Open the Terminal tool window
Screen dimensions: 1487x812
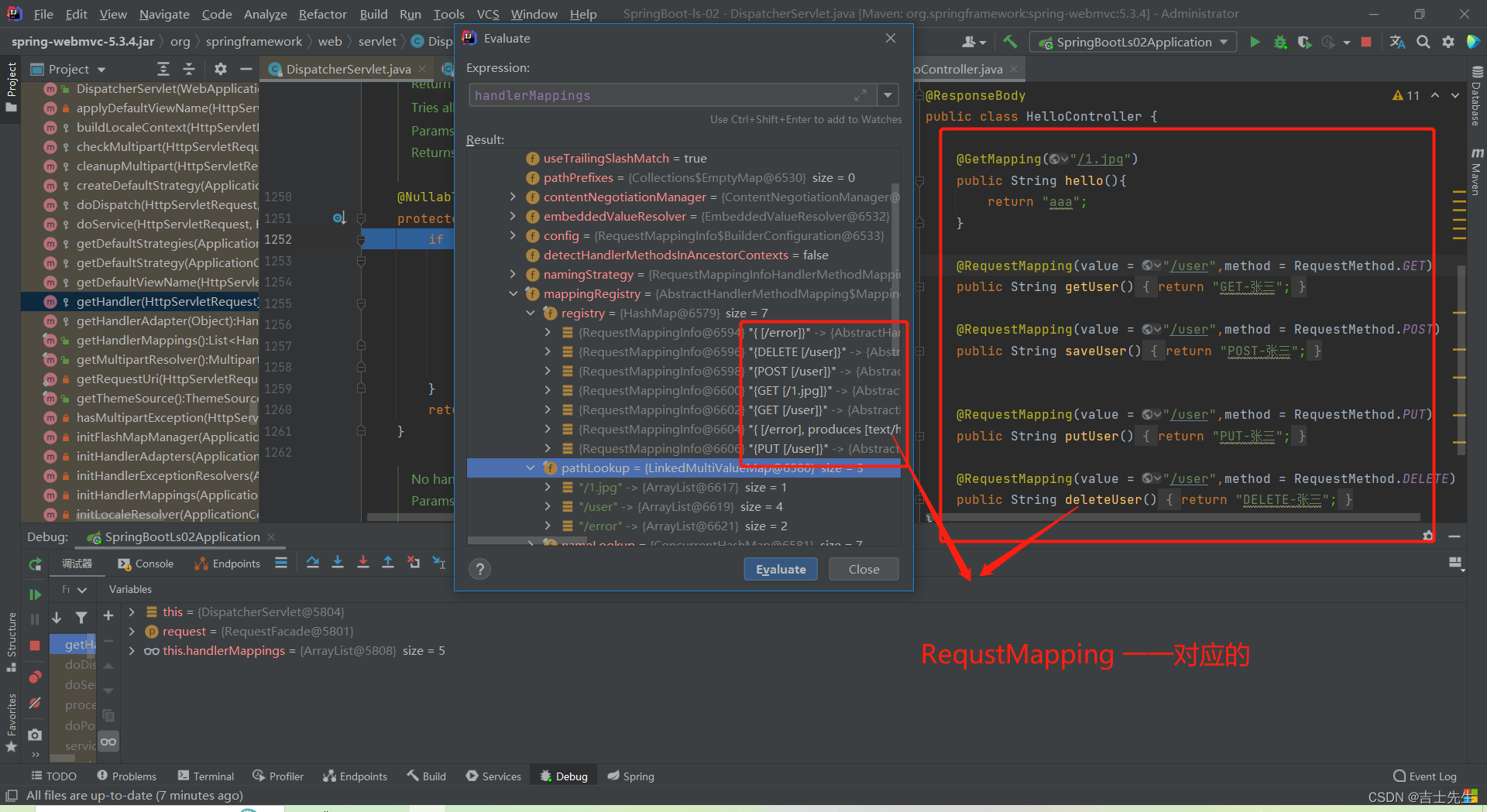(206, 776)
